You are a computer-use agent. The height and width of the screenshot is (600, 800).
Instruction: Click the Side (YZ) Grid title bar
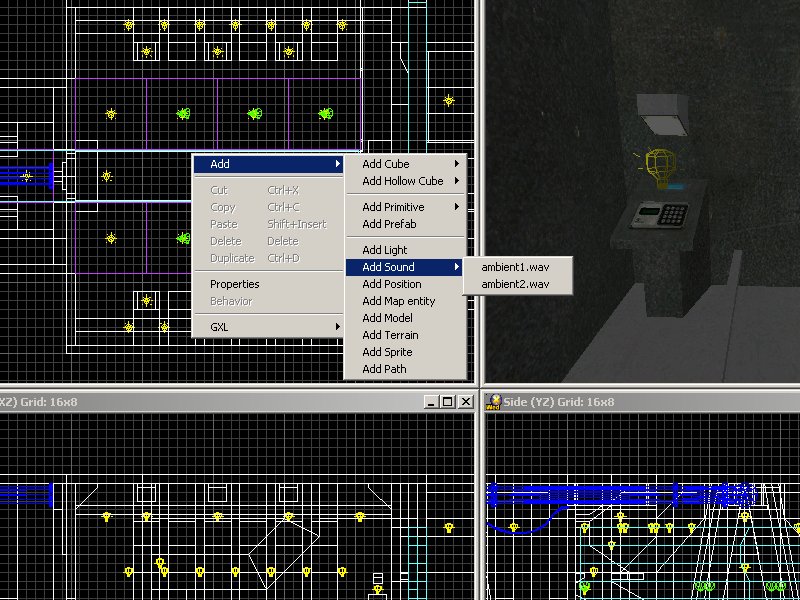click(640, 402)
